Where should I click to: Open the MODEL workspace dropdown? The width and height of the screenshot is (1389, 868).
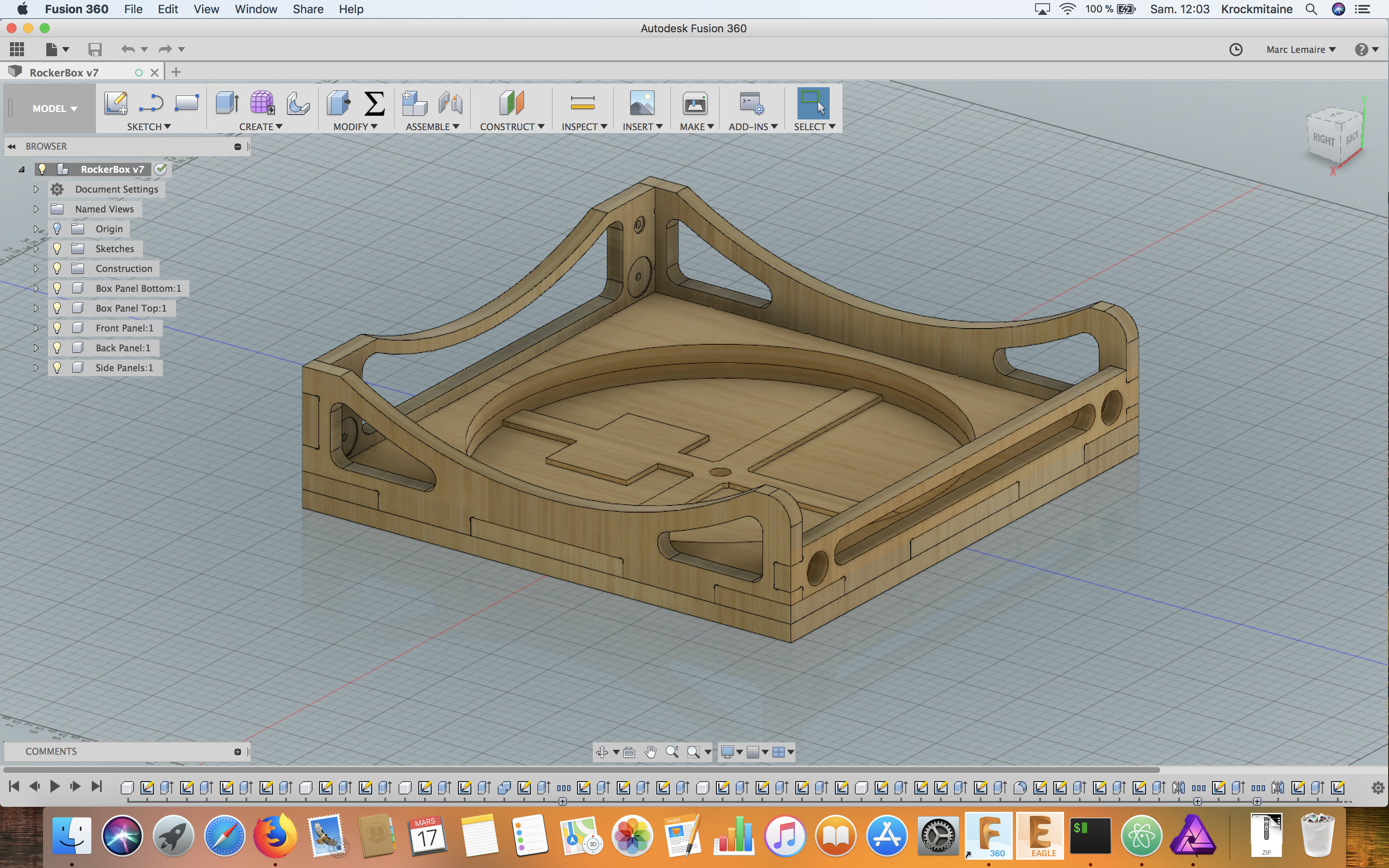point(55,108)
